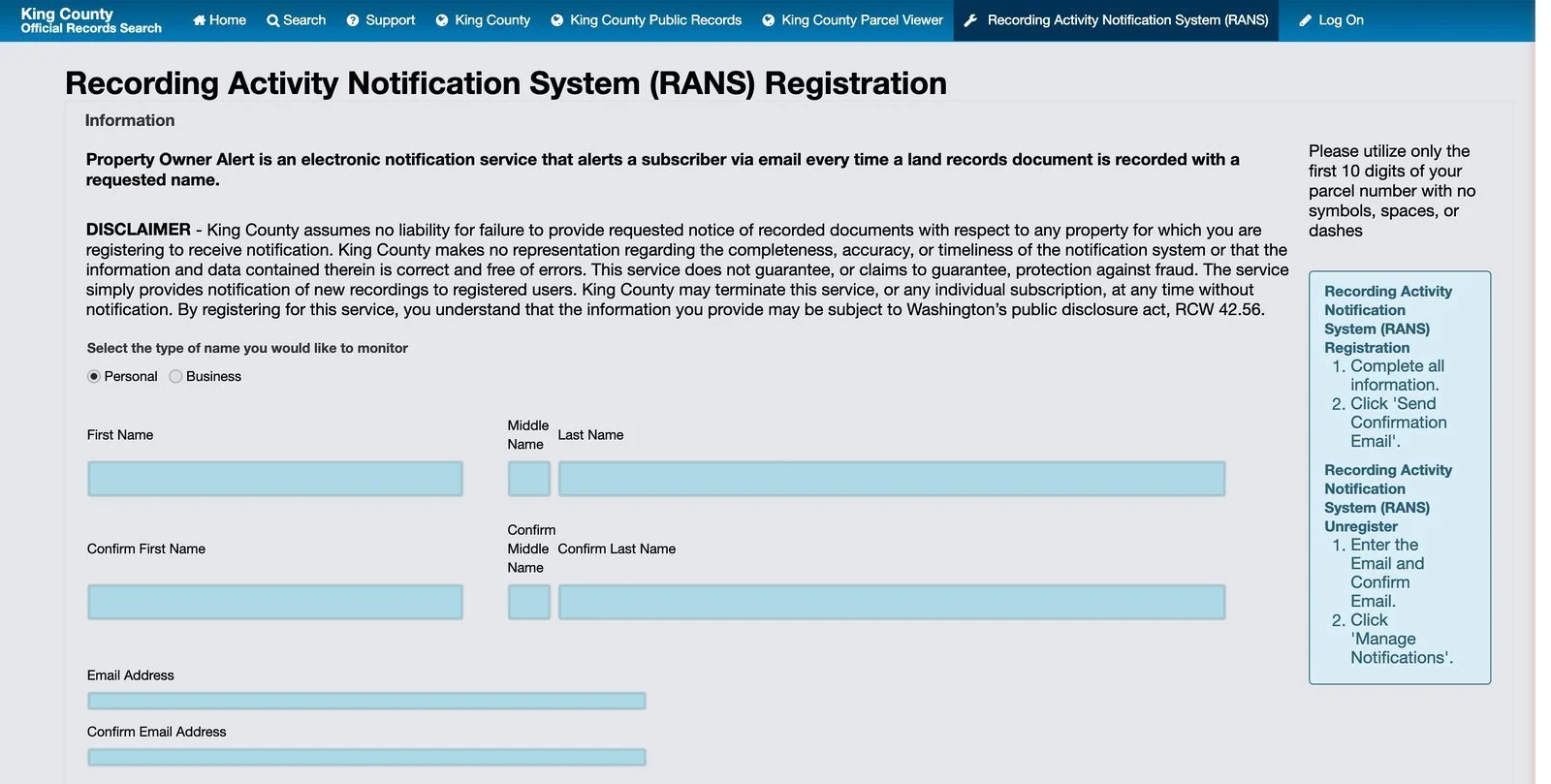The height and width of the screenshot is (784, 1551).
Task: Open the Home menu item
Action: pyautogui.click(x=219, y=20)
